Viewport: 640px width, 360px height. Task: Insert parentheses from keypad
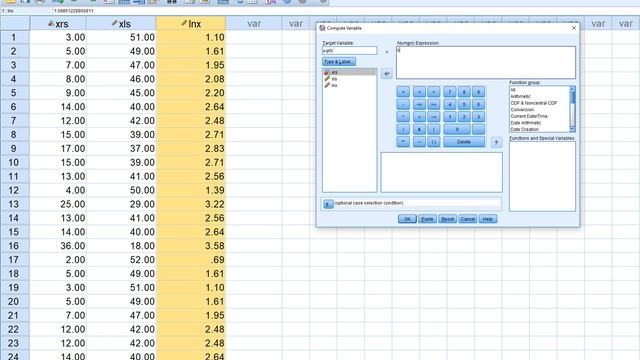point(433,142)
